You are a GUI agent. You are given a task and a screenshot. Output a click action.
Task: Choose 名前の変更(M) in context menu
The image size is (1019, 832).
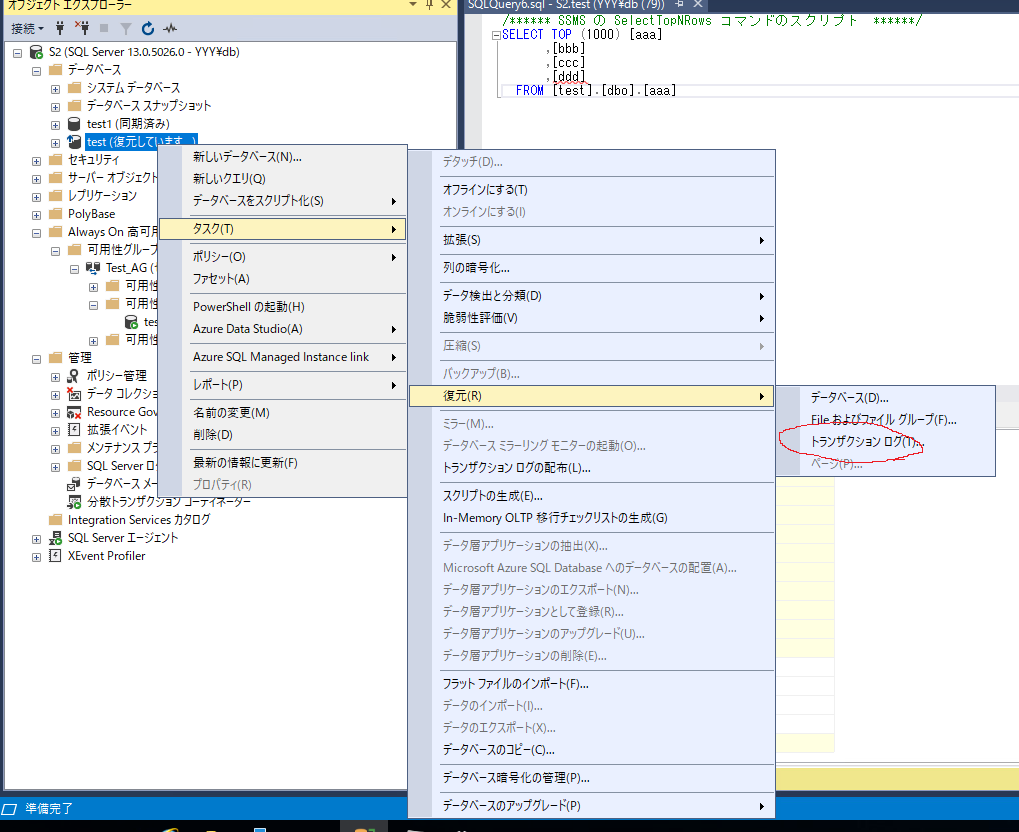(x=283, y=413)
